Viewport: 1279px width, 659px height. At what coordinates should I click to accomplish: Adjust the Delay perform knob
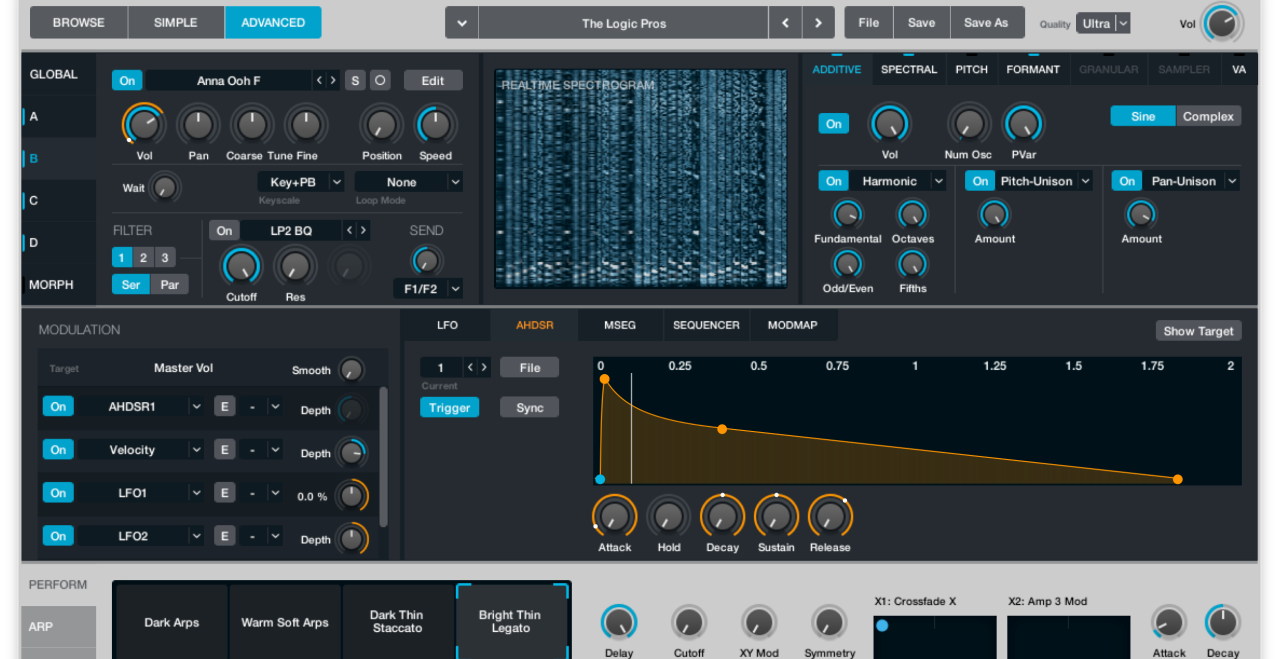click(619, 620)
